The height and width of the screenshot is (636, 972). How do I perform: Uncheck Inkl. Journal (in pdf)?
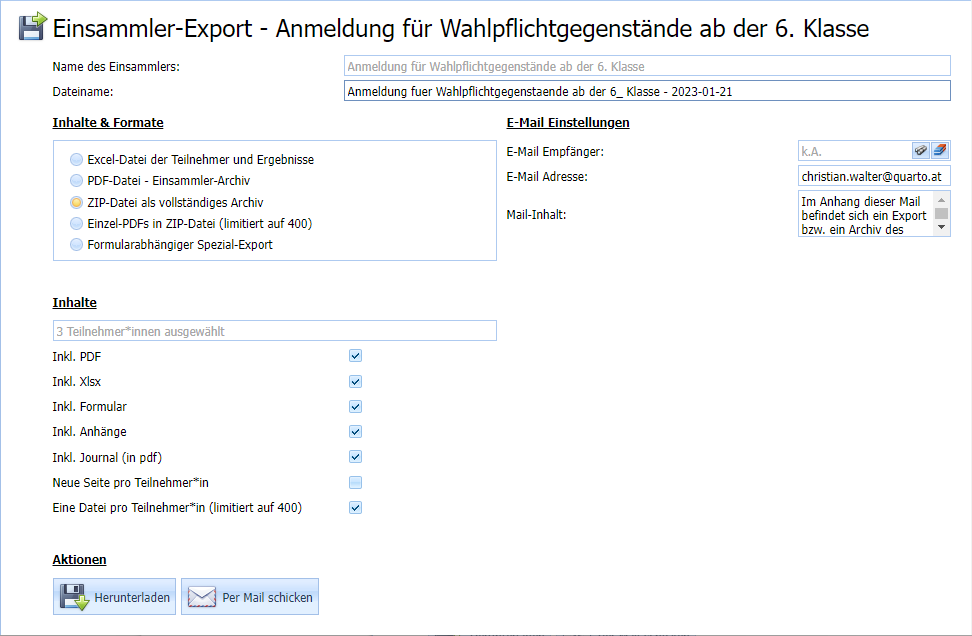point(355,457)
